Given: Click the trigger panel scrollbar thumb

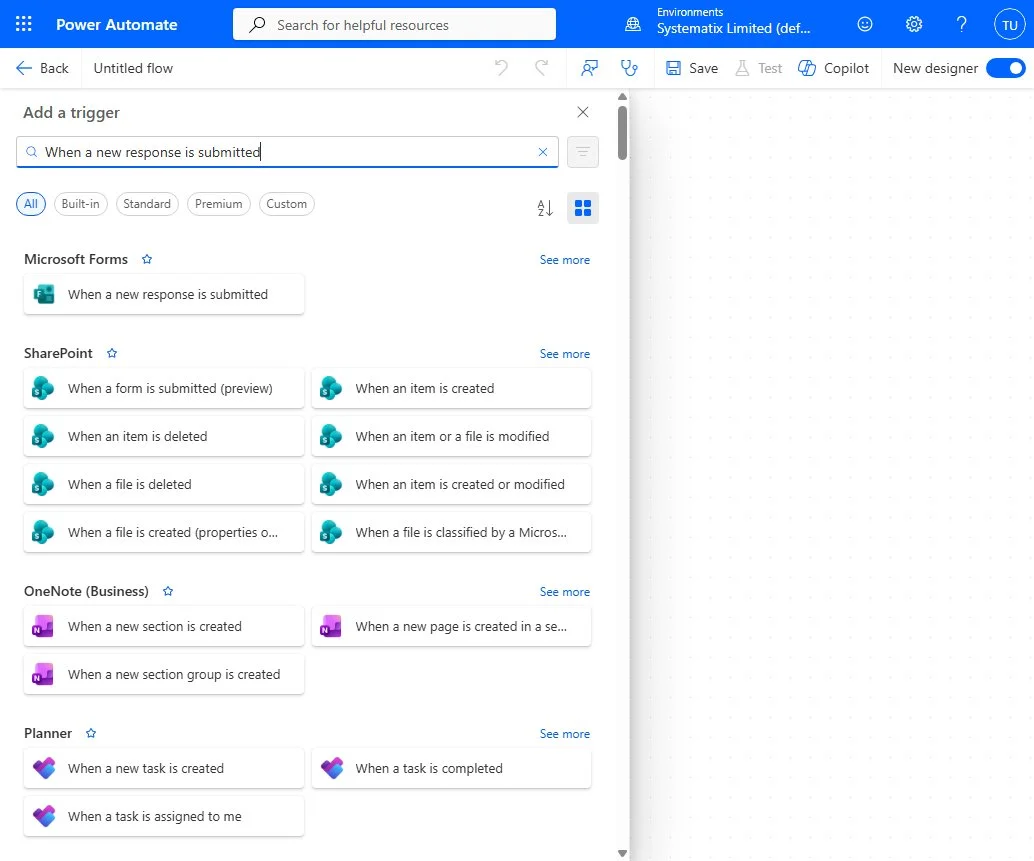Looking at the screenshot, I should tap(622, 133).
